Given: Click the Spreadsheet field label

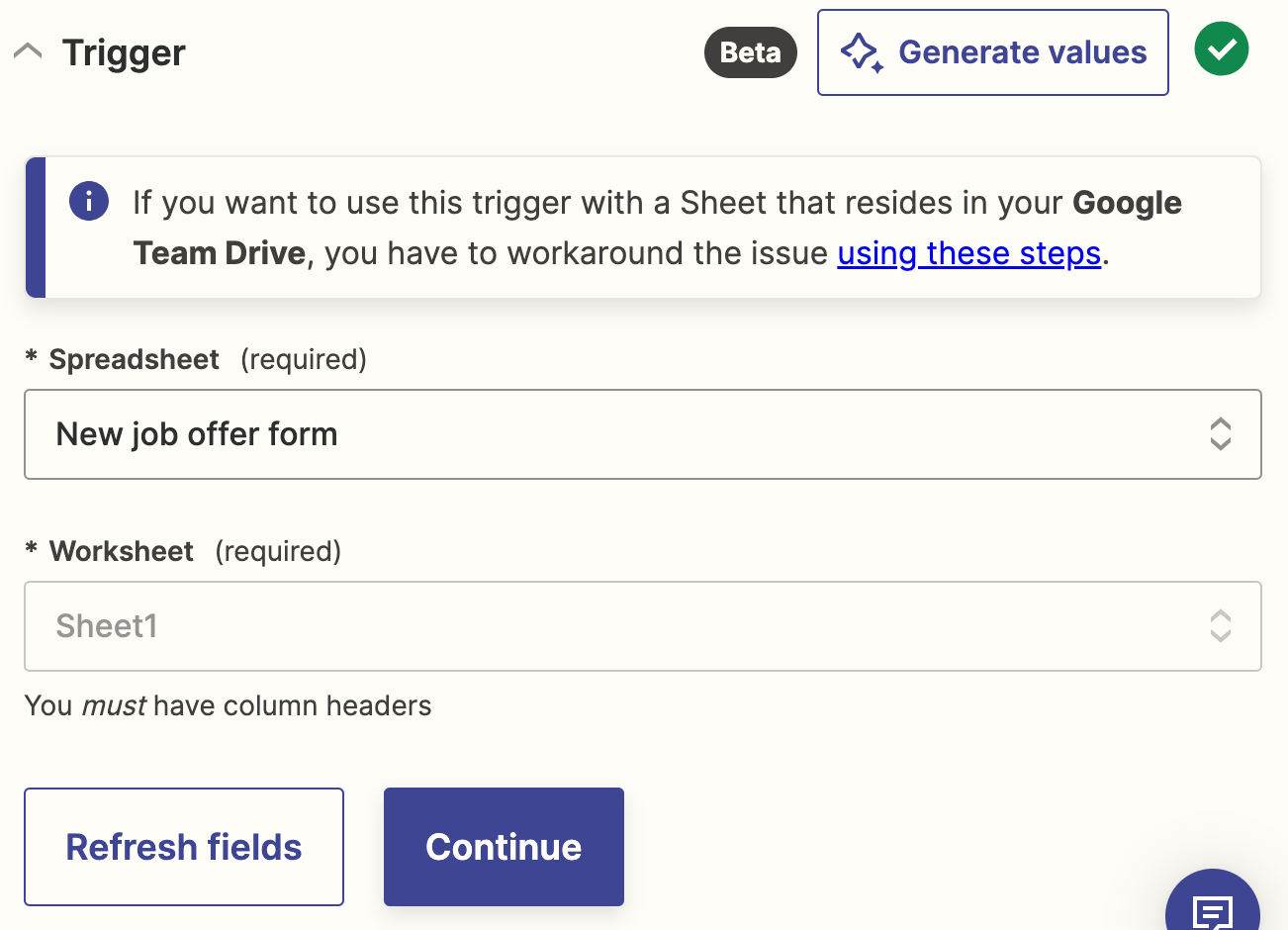Looking at the screenshot, I should pyautogui.click(x=134, y=359).
